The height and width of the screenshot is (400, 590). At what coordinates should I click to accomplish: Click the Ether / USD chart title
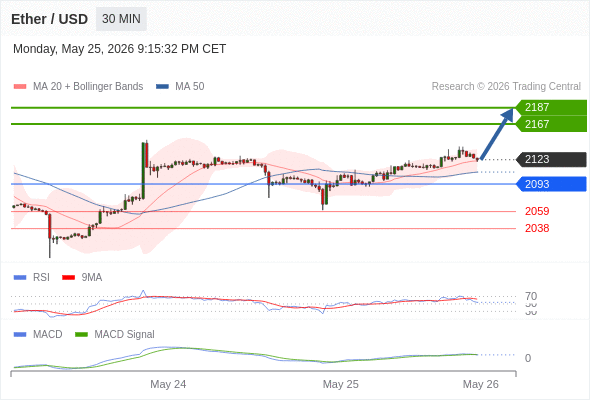pos(49,19)
